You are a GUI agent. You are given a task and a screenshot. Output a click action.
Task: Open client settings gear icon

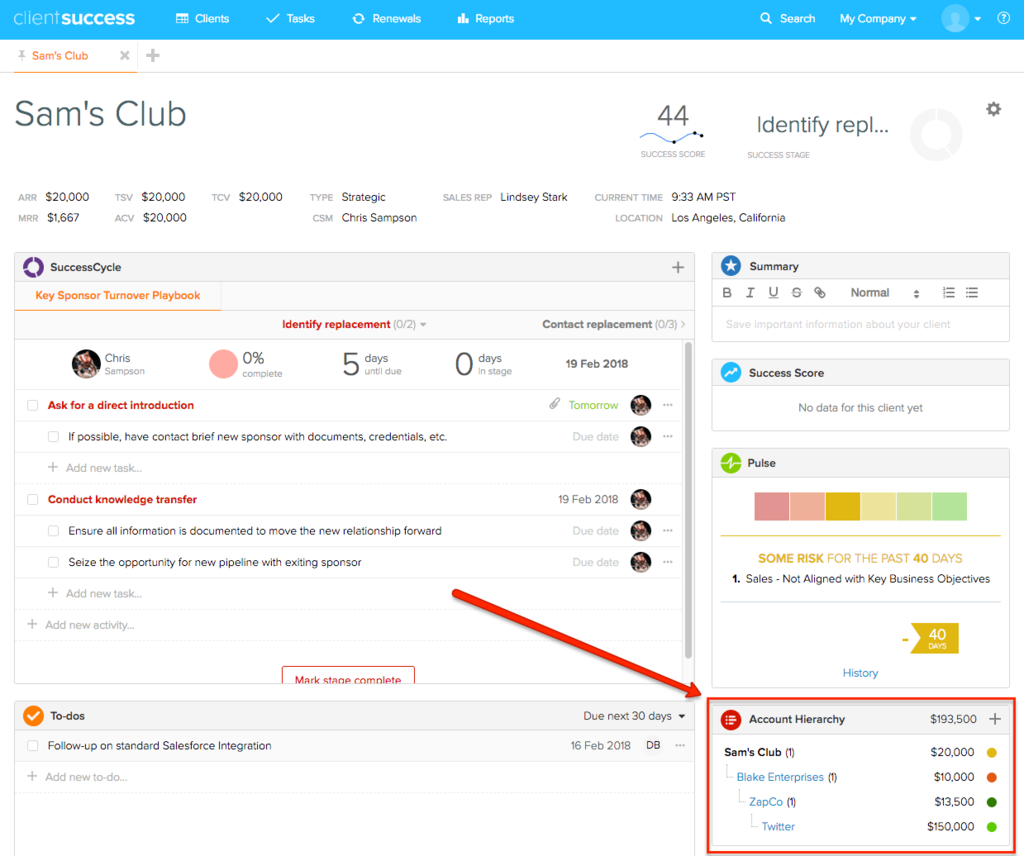[993, 109]
